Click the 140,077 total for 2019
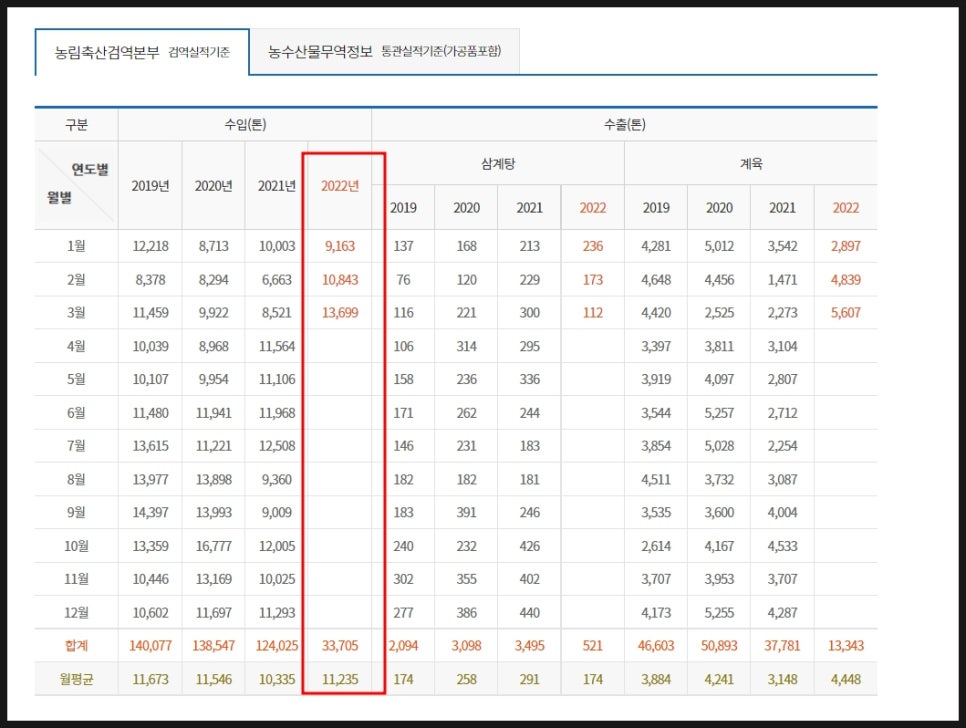The width and height of the screenshot is (966, 728). [x=150, y=645]
